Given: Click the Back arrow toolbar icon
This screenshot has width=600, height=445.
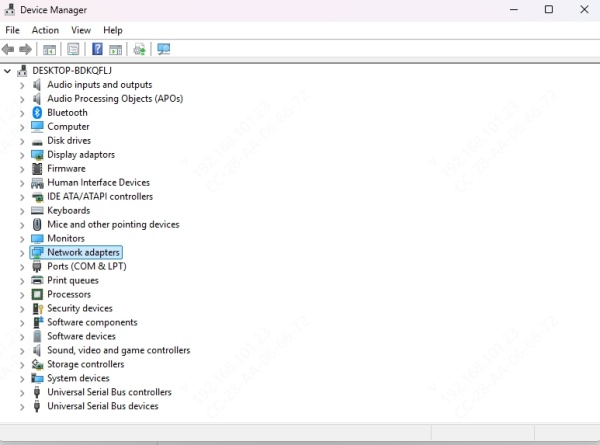Looking at the screenshot, I should point(8,49).
